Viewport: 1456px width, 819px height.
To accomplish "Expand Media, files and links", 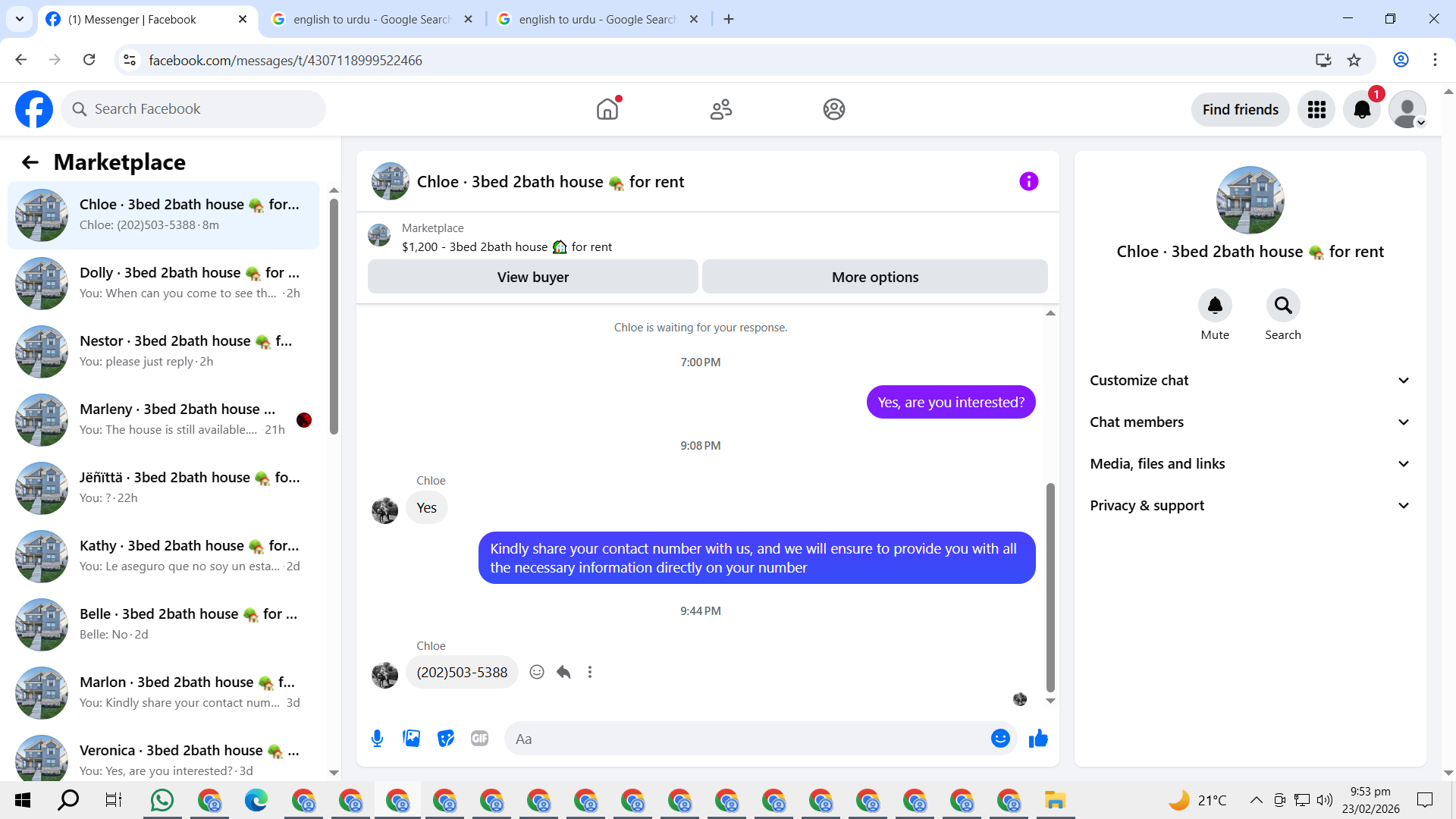I will click(1250, 463).
